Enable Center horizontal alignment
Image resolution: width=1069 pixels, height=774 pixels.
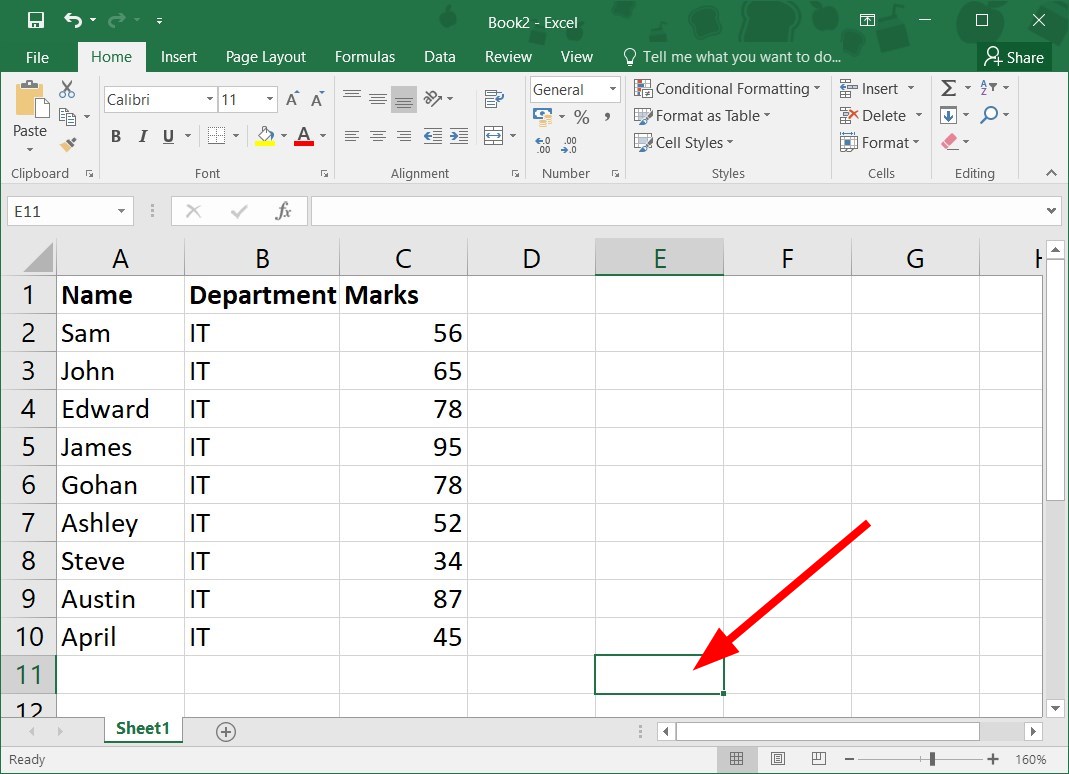377,136
